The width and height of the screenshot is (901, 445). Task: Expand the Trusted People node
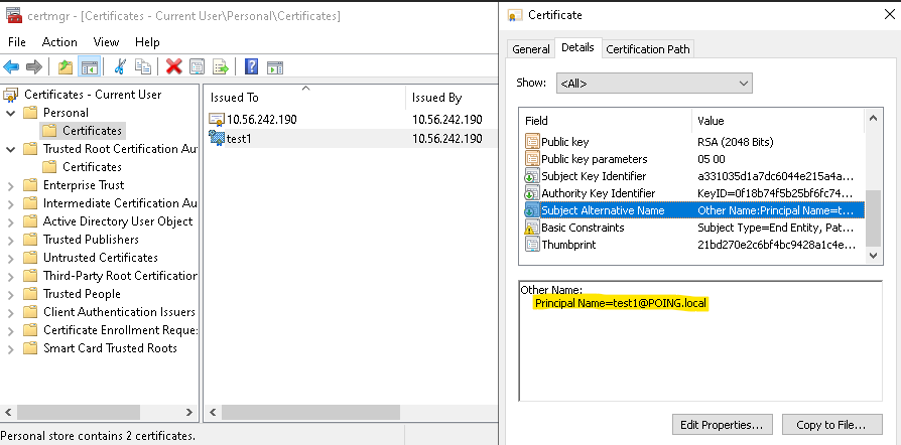pos(10,294)
